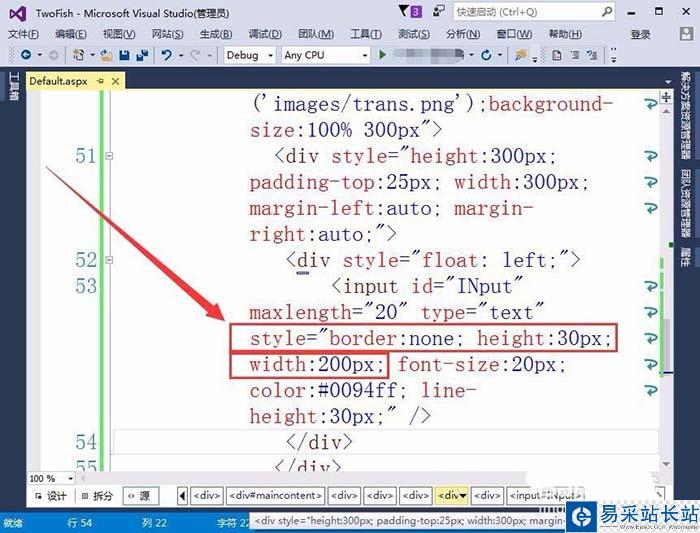Open the 分析(N) menu
This screenshot has width=700, height=533.
click(463, 34)
